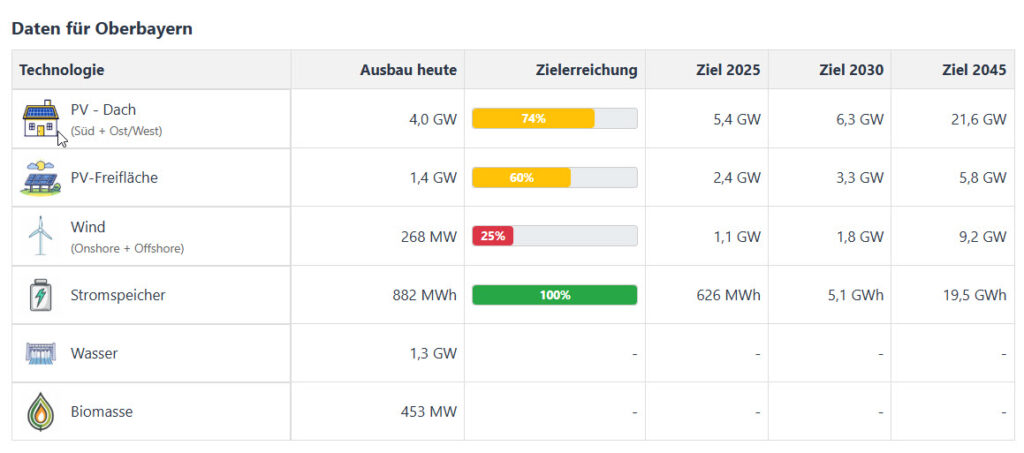This screenshot has height=453, width=1024.
Task: Click the Daten für Oberbayern heading
Action: (102, 28)
